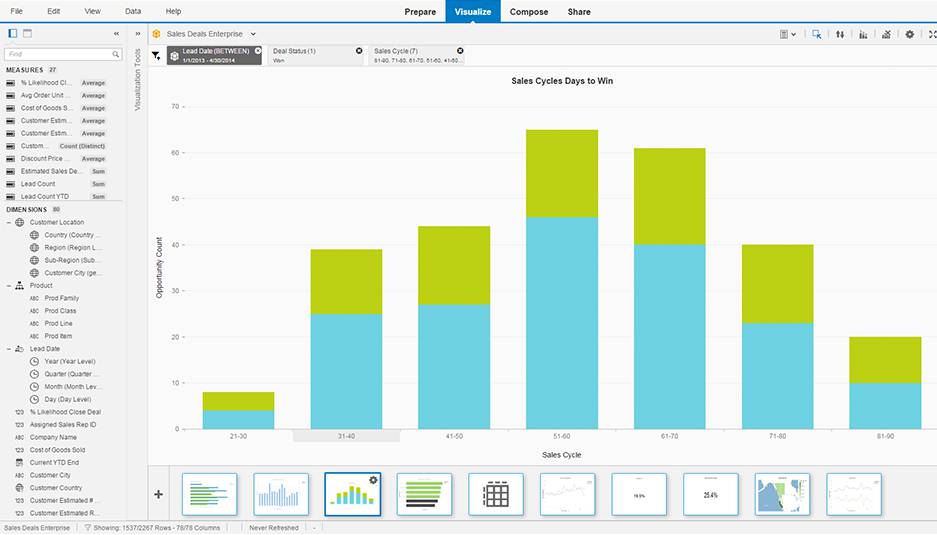
Task: Open the Sales Deals Enterprise dataset dropdown
Action: click(x=253, y=34)
